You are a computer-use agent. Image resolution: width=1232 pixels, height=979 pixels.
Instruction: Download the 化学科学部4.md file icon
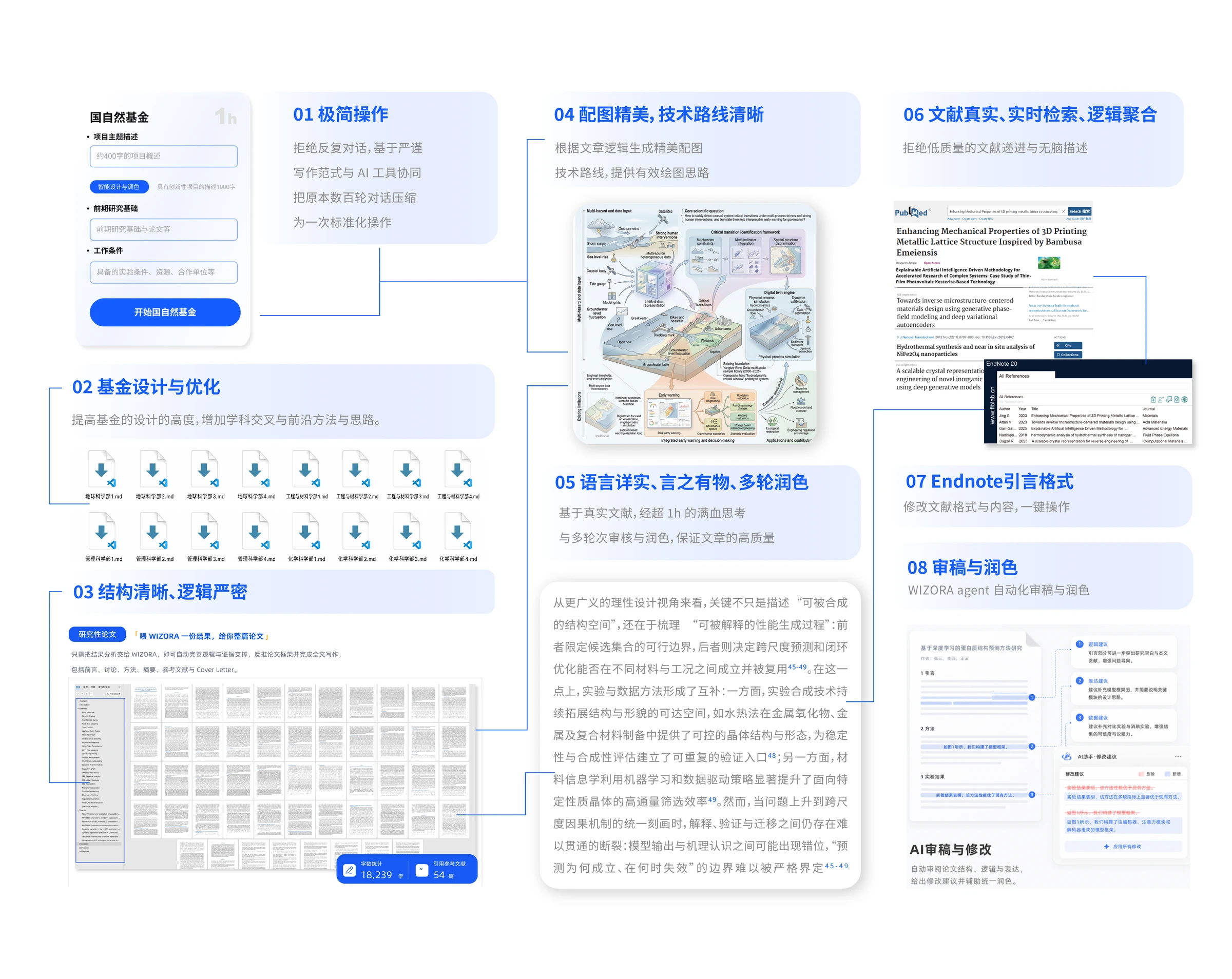(x=458, y=531)
